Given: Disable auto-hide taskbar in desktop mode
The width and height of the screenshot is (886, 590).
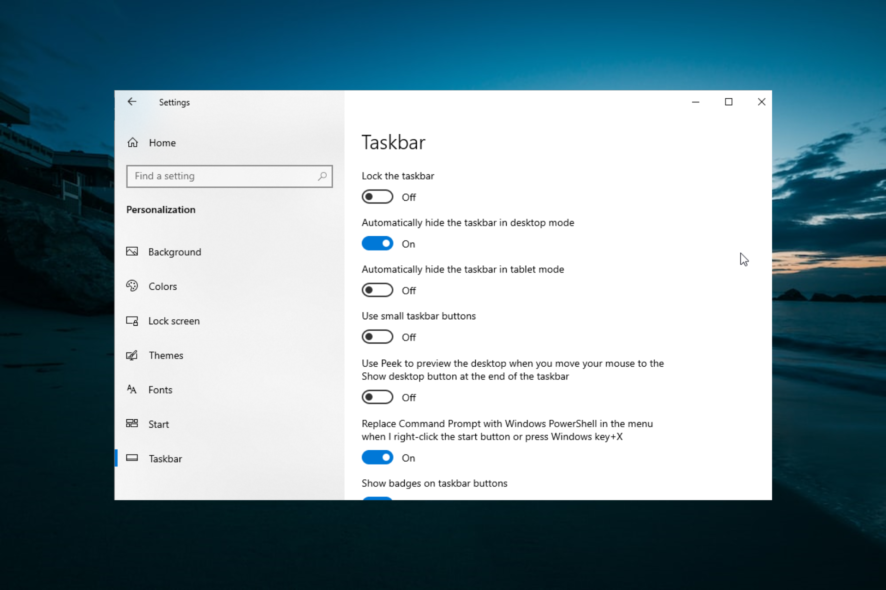Looking at the screenshot, I should (x=377, y=244).
